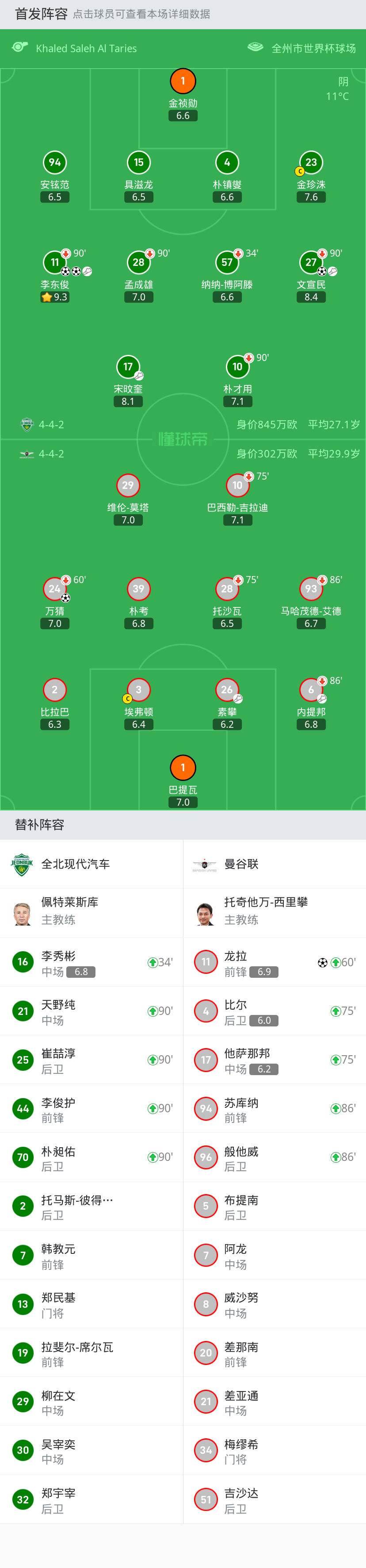This screenshot has height=1568, width=366.
Task: Click the Jeonbuk crest beside 全北现代汽车
Action: [x=22, y=864]
